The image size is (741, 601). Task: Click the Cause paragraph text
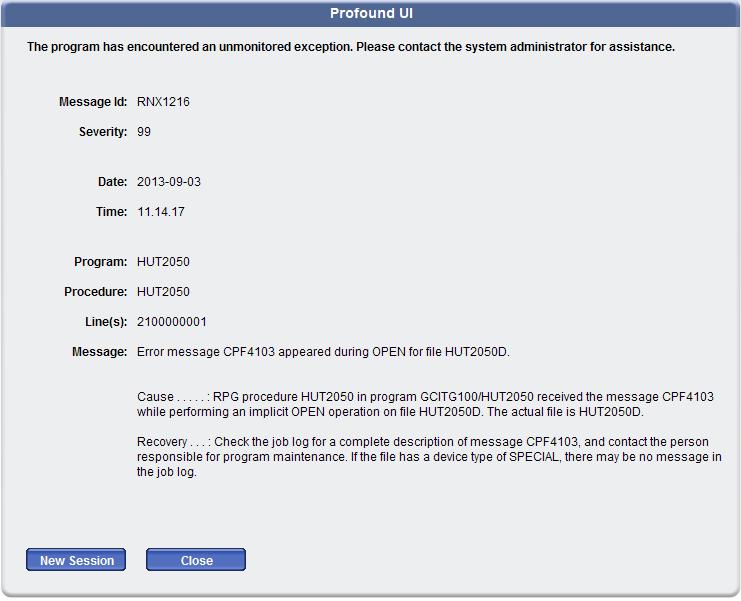tap(425, 404)
